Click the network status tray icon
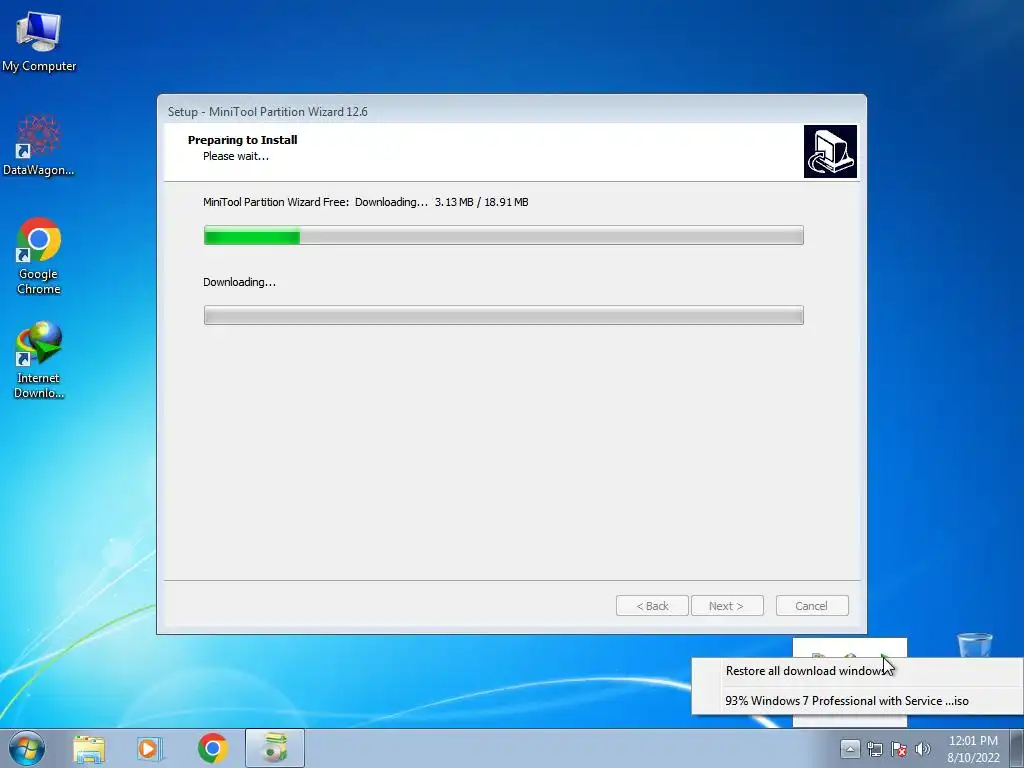This screenshot has width=1024, height=768. pos(874,749)
